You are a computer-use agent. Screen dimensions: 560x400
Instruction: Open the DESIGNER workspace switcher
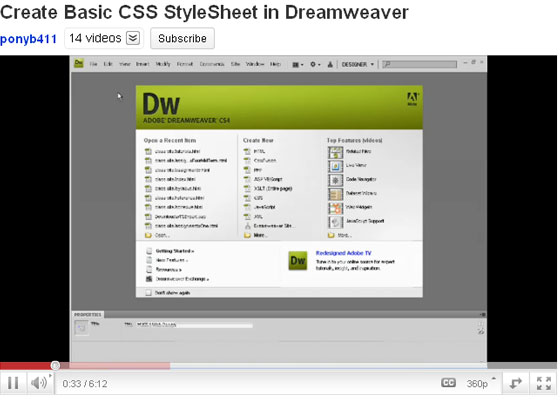click(358, 65)
